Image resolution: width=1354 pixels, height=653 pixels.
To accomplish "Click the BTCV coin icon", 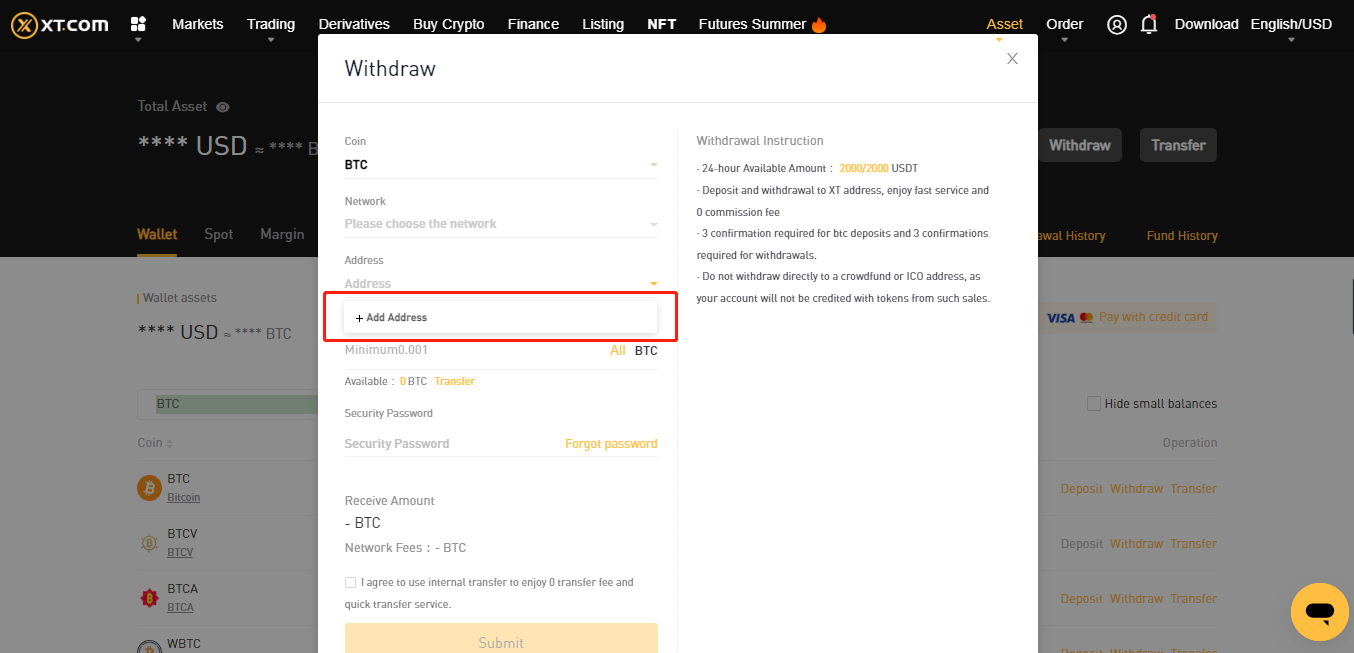I will point(149,542).
